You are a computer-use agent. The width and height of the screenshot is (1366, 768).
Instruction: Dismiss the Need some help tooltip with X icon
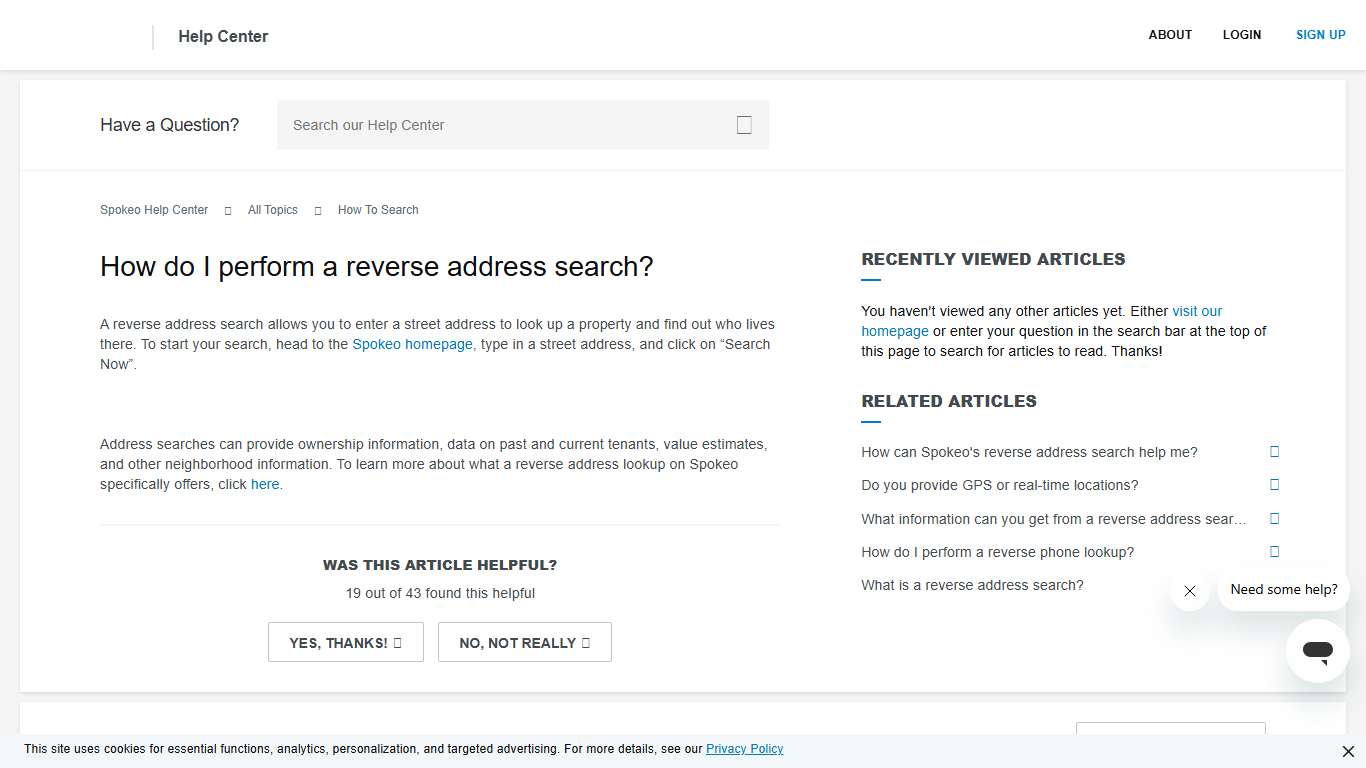pyautogui.click(x=1189, y=591)
